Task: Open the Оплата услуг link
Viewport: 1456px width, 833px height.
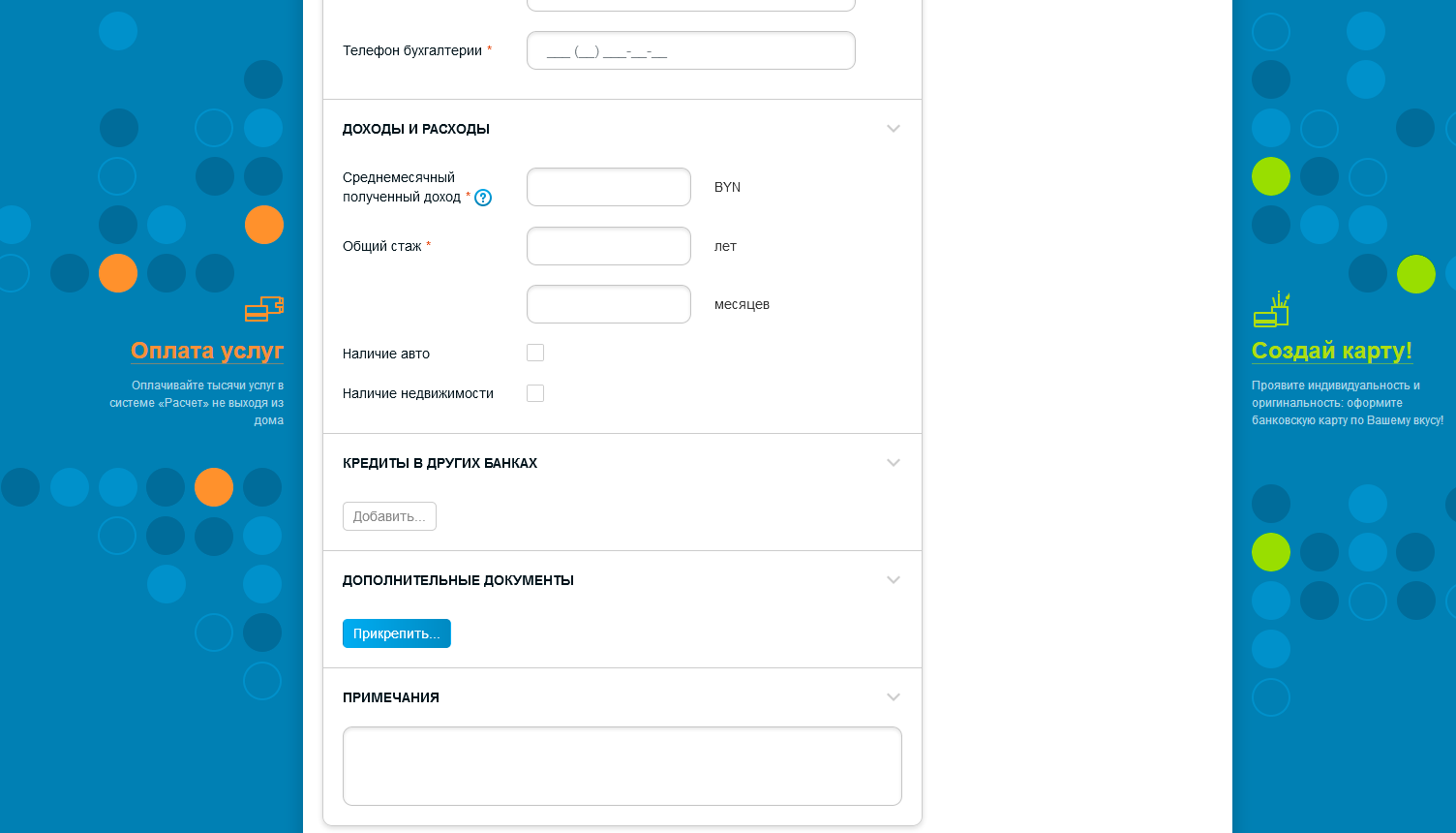Action: (x=207, y=351)
